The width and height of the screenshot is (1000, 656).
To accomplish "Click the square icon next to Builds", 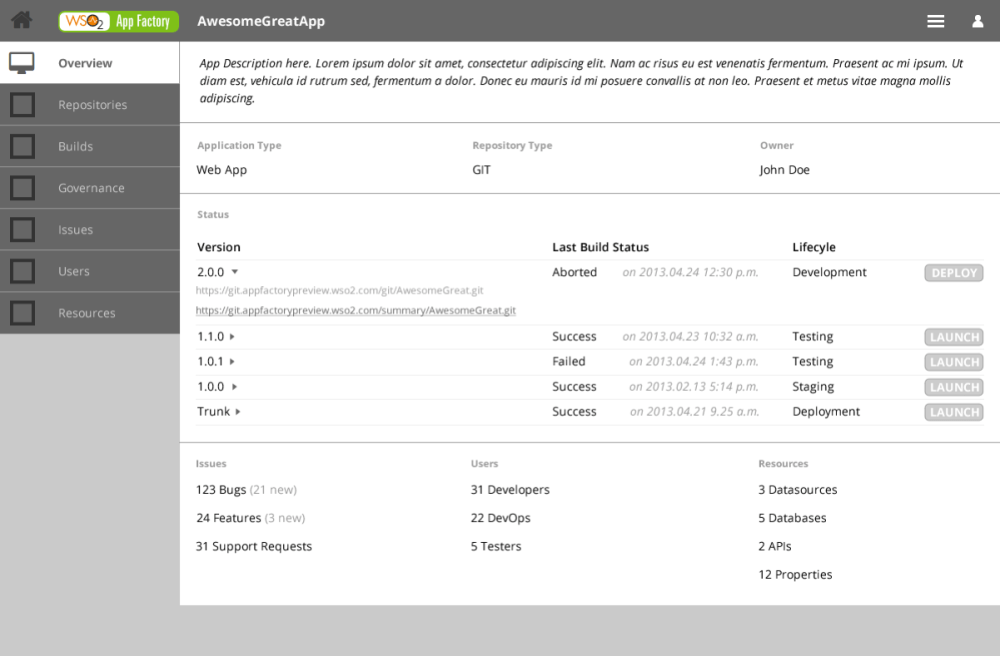I will click(22, 146).
